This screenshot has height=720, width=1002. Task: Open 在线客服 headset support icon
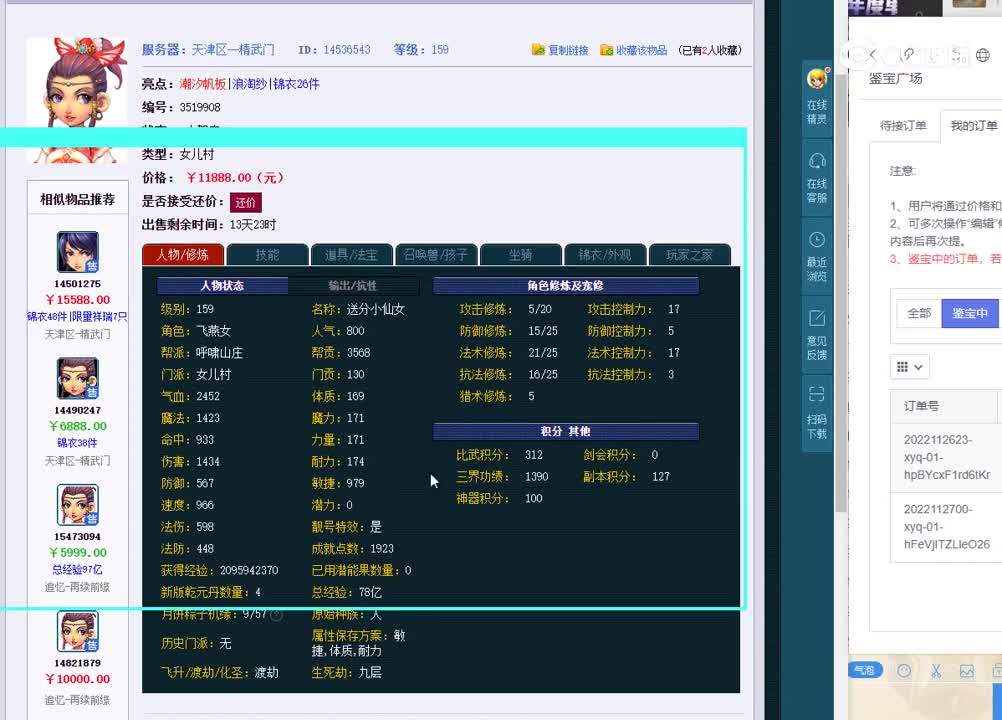817,160
